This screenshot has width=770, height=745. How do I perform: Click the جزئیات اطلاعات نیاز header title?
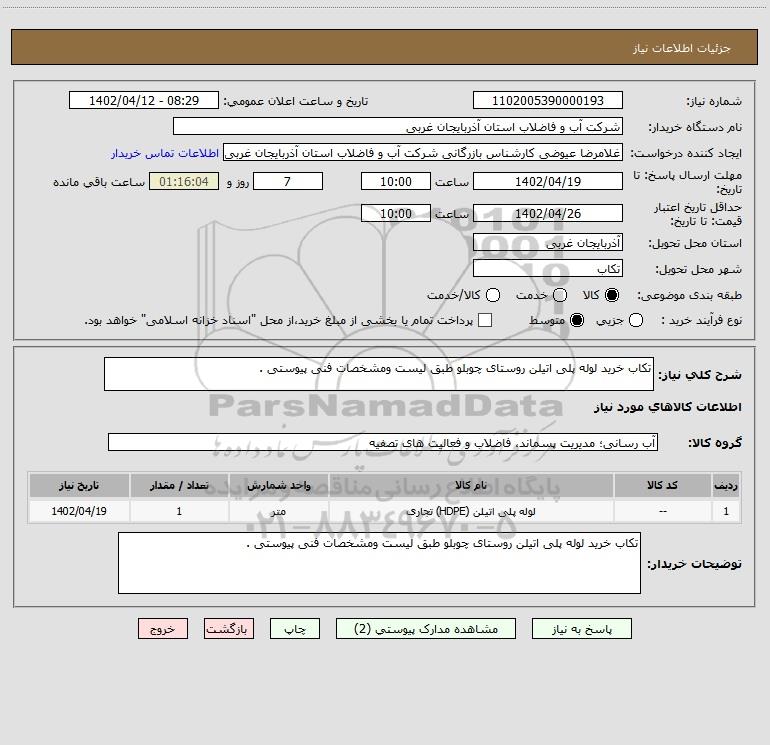click(681, 48)
